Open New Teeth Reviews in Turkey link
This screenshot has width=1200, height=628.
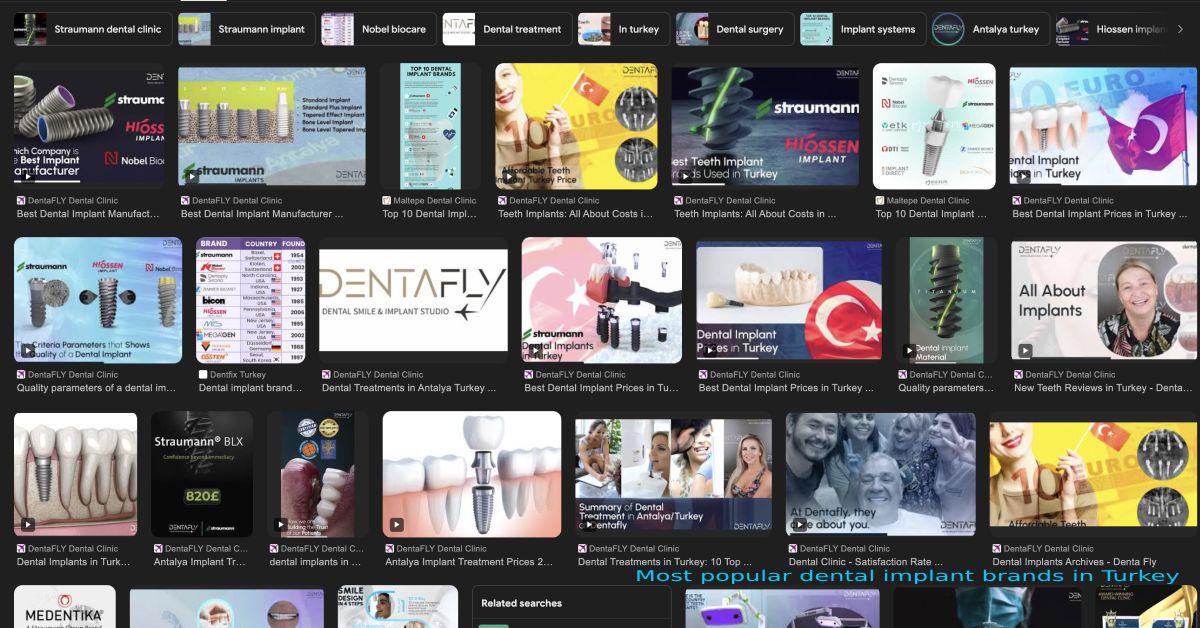1102,388
